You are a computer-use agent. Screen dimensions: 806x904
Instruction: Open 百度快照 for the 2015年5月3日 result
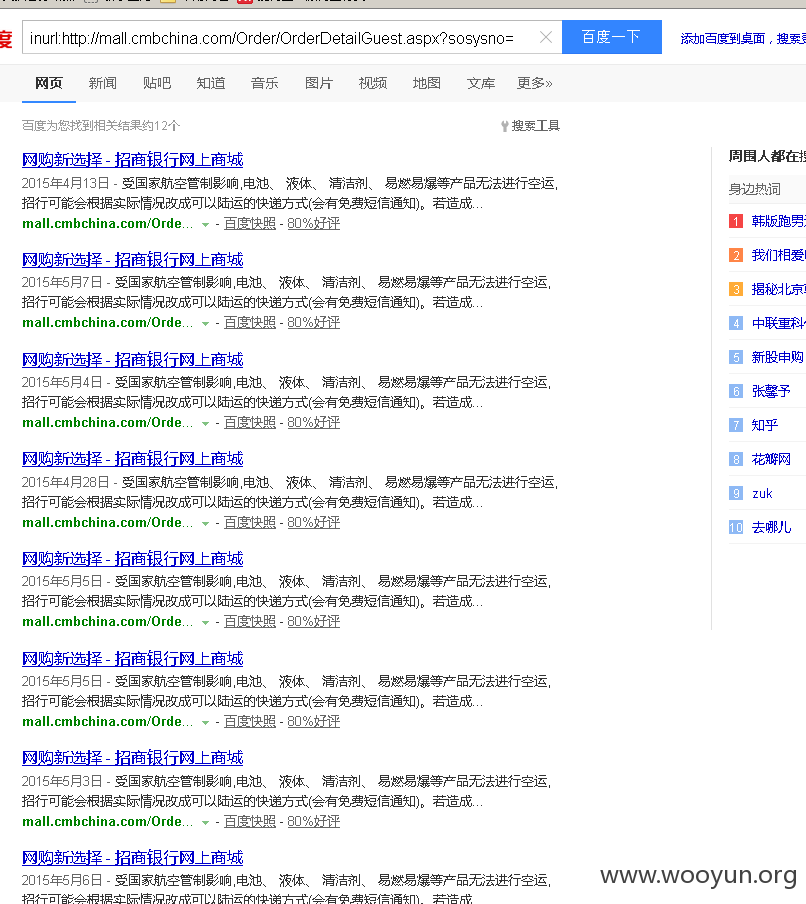pyautogui.click(x=250, y=822)
